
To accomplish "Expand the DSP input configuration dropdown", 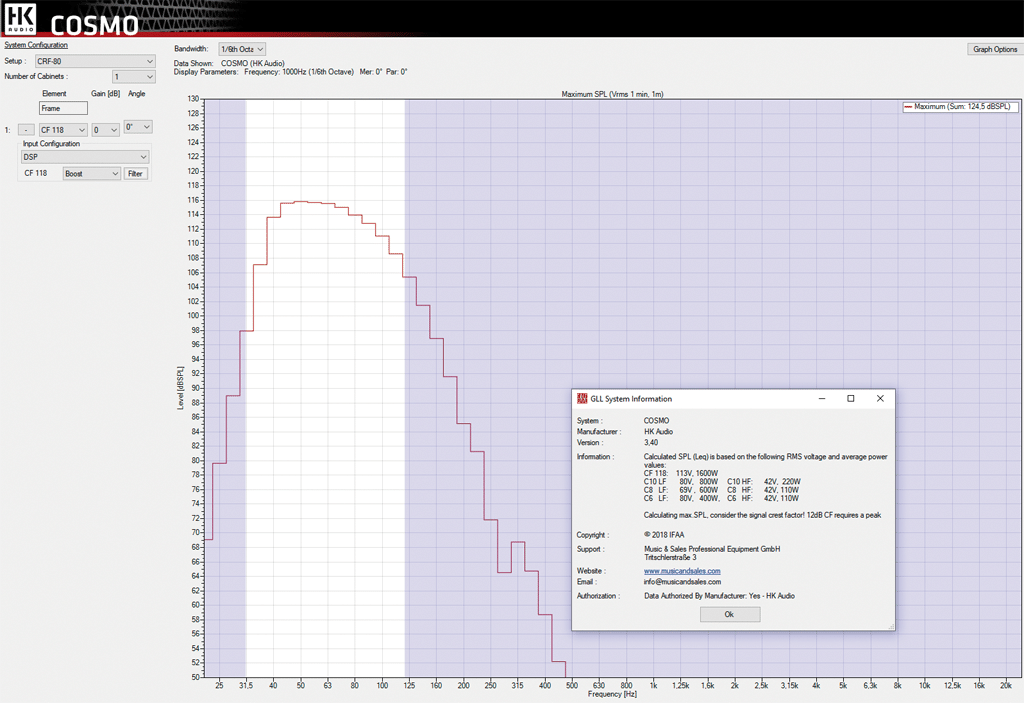I will coord(85,157).
